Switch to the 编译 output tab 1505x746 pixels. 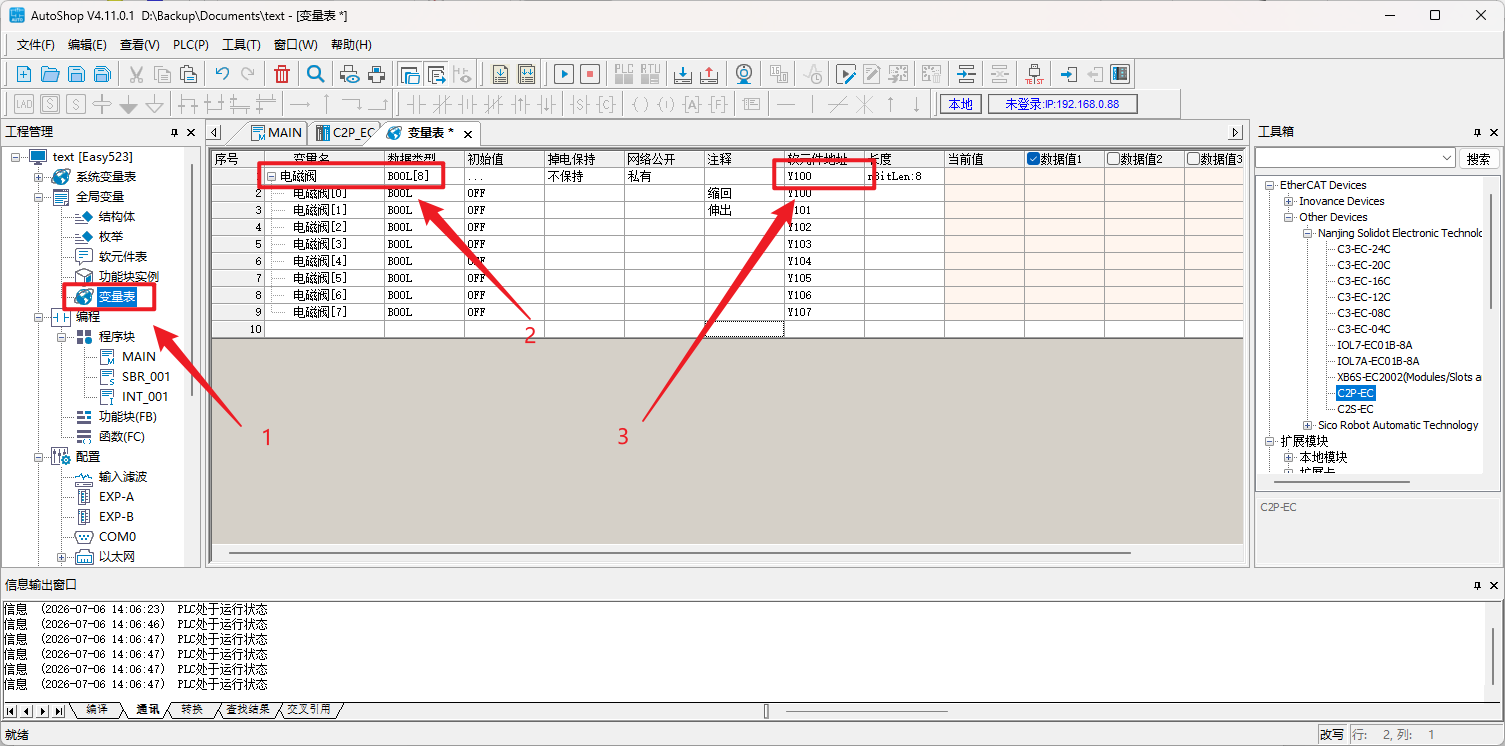click(x=97, y=709)
